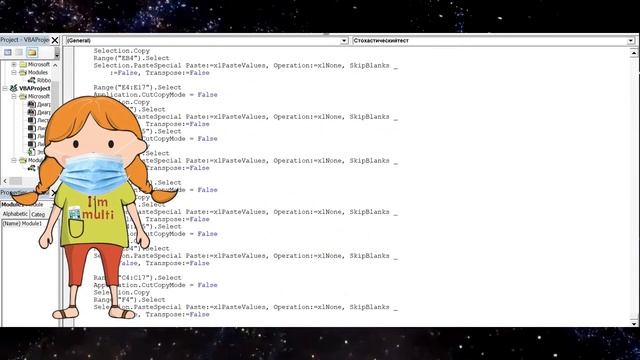Click the Project tree horizontal scroll-left arrow
The width and height of the screenshot is (640, 360).
click(5, 181)
